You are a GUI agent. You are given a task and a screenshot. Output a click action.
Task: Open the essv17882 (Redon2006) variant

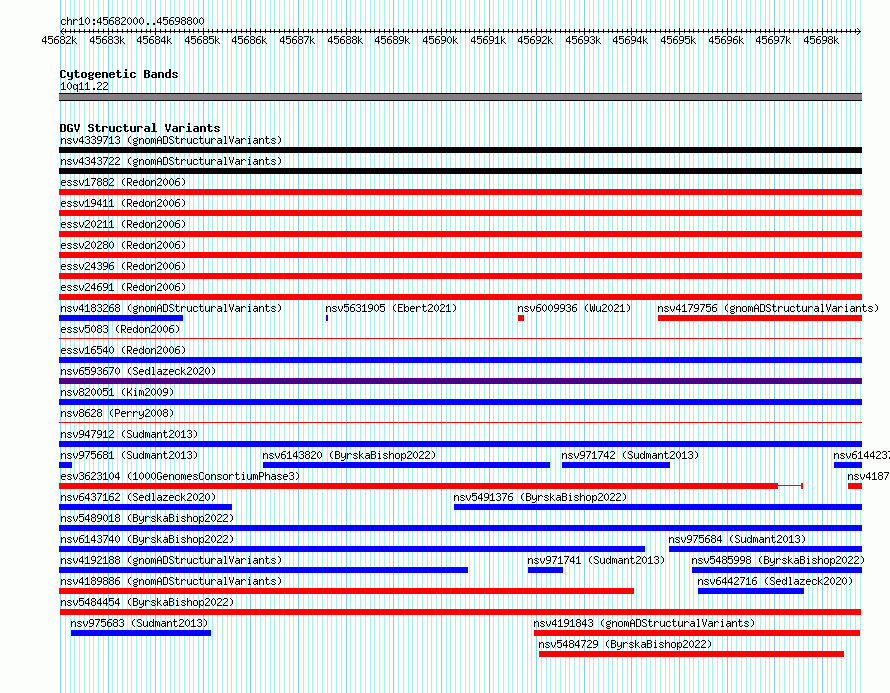click(123, 182)
